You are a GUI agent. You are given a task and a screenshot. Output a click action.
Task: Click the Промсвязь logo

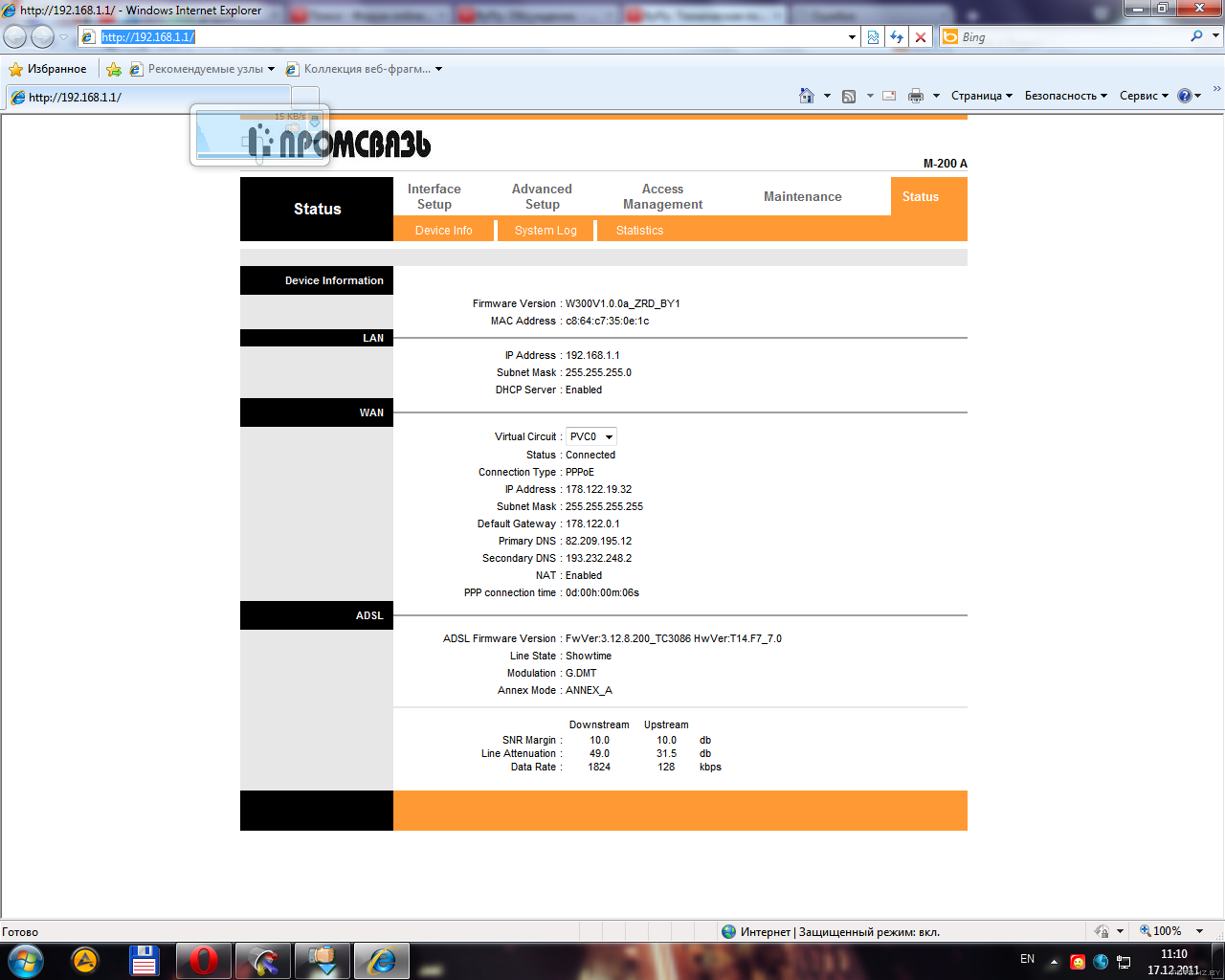pyautogui.click(x=340, y=143)
